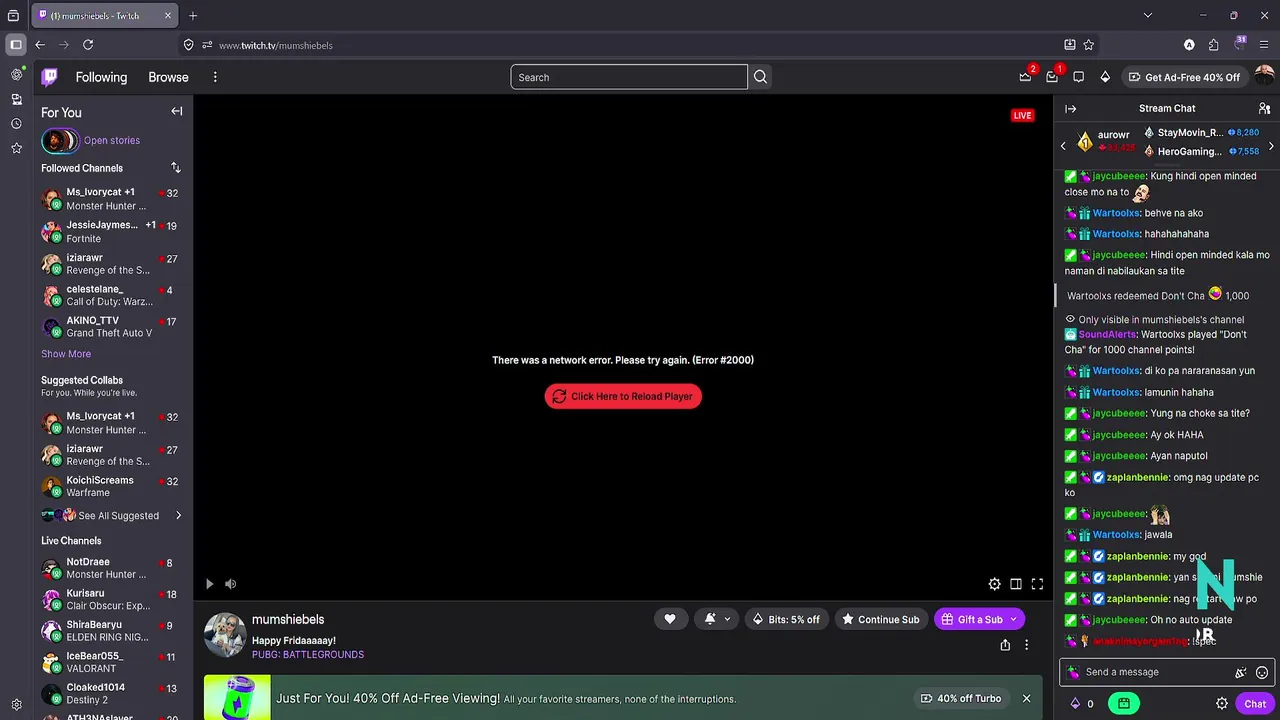Open bits balance in chat footer
Image resolution: width=1280 pixels, height=720 pixels.
[x=1082, y=704]
